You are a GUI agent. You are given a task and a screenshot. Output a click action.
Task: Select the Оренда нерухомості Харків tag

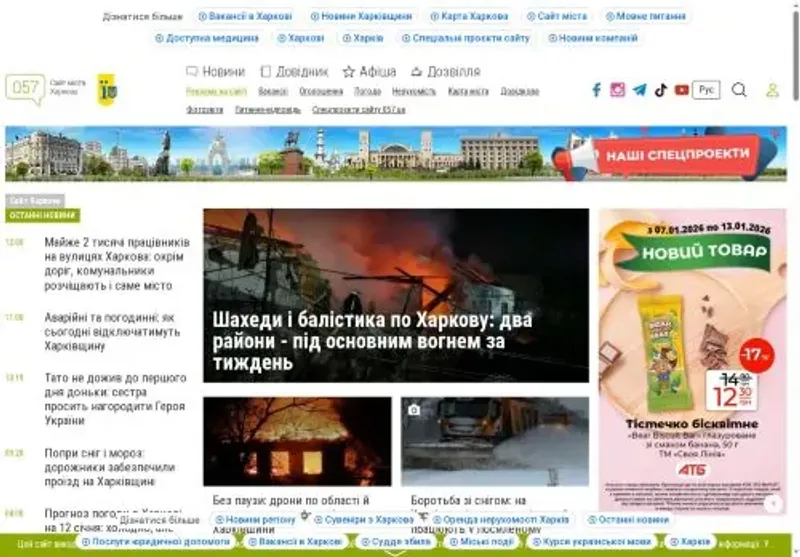coord(501,520)
